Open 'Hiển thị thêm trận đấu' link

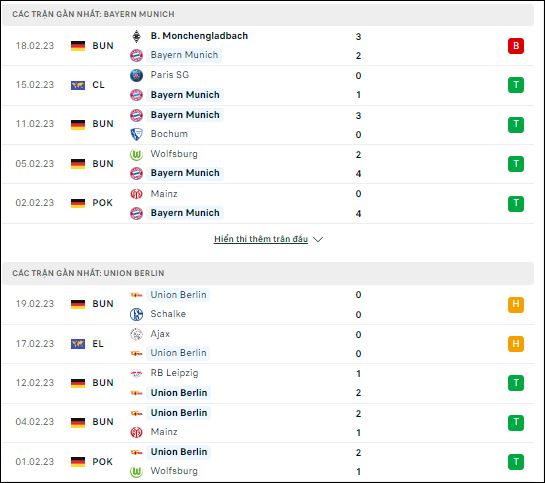tap(261, 239)
